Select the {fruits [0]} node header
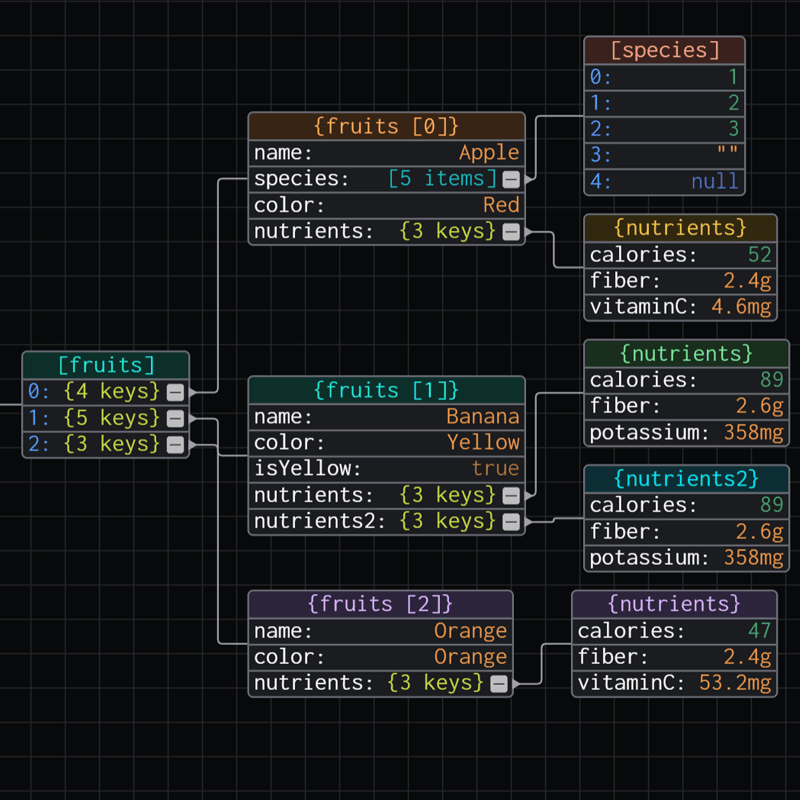Screen dimensions: 800x800 (x=386, y=125)
